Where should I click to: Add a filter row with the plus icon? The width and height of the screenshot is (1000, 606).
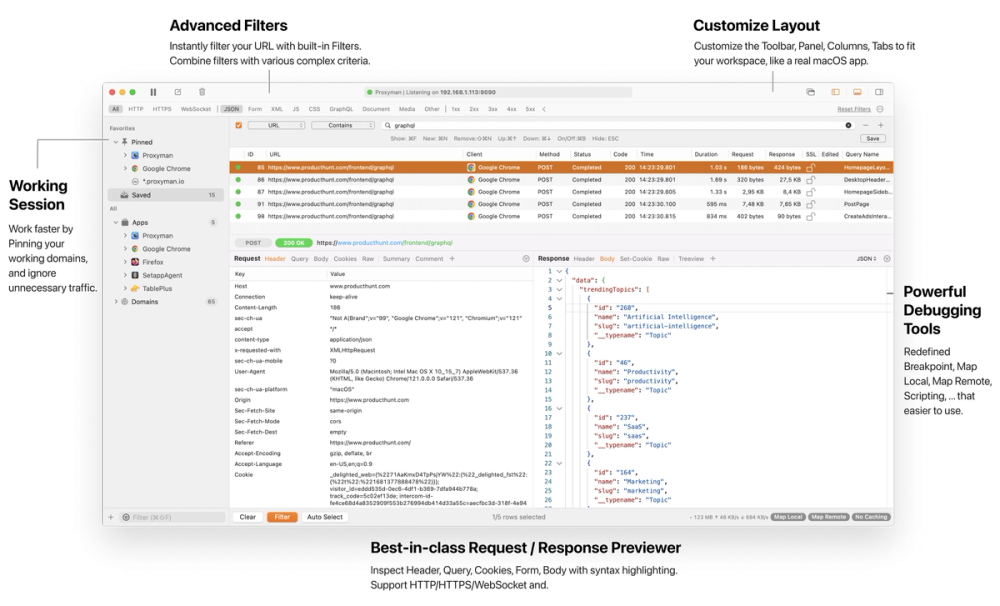coord(881,125)
